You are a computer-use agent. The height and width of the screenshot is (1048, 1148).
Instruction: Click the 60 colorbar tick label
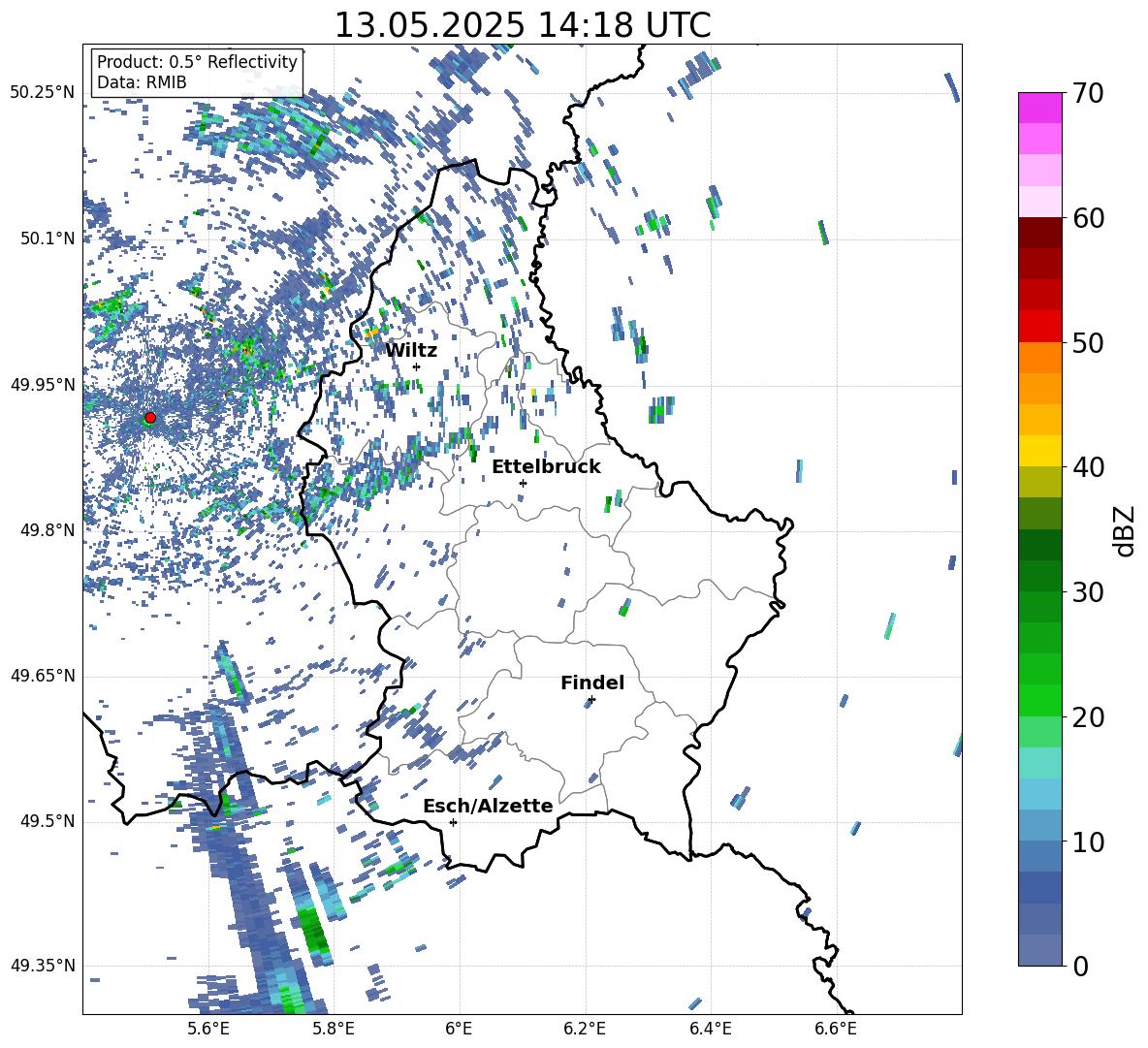(x=1088, y=218)
